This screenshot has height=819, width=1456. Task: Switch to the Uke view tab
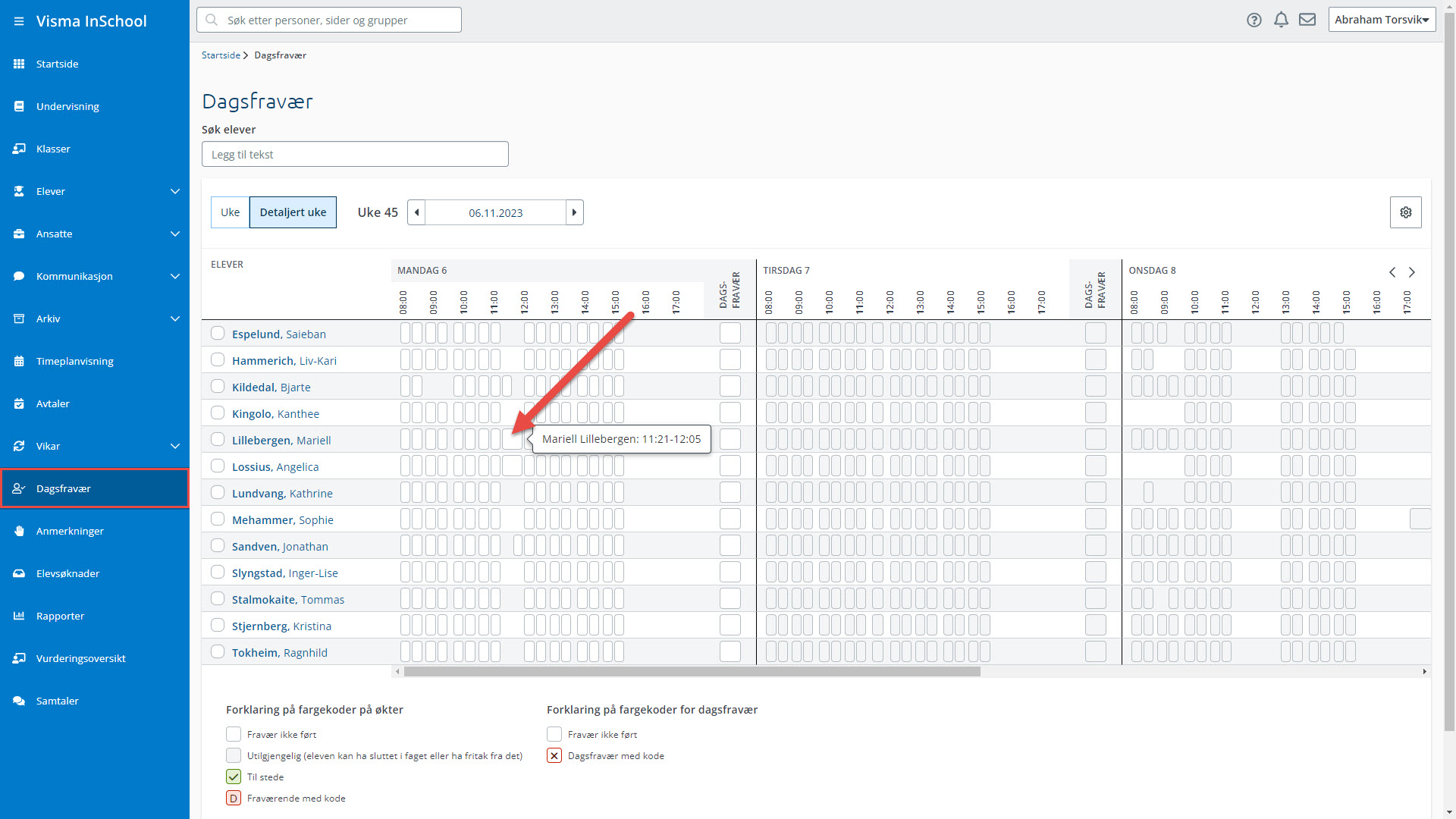point(231,212)
